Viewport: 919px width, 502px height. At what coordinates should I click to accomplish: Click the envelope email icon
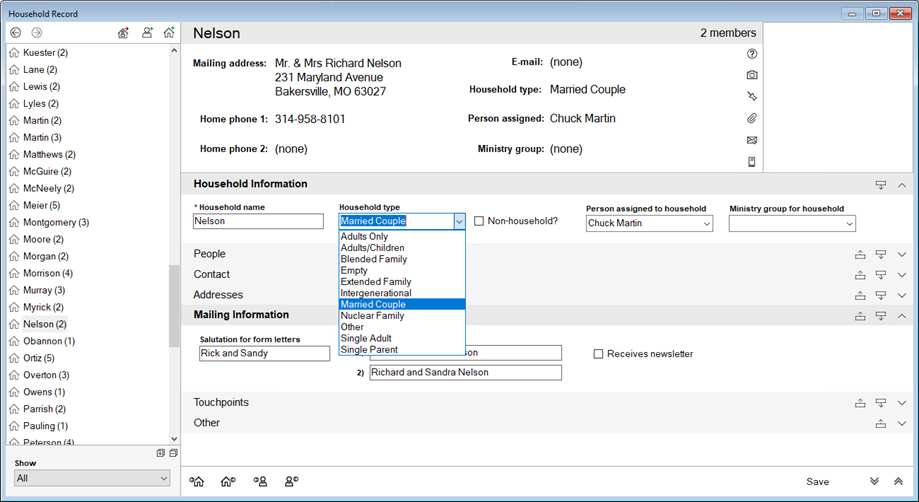pos(752,140)
